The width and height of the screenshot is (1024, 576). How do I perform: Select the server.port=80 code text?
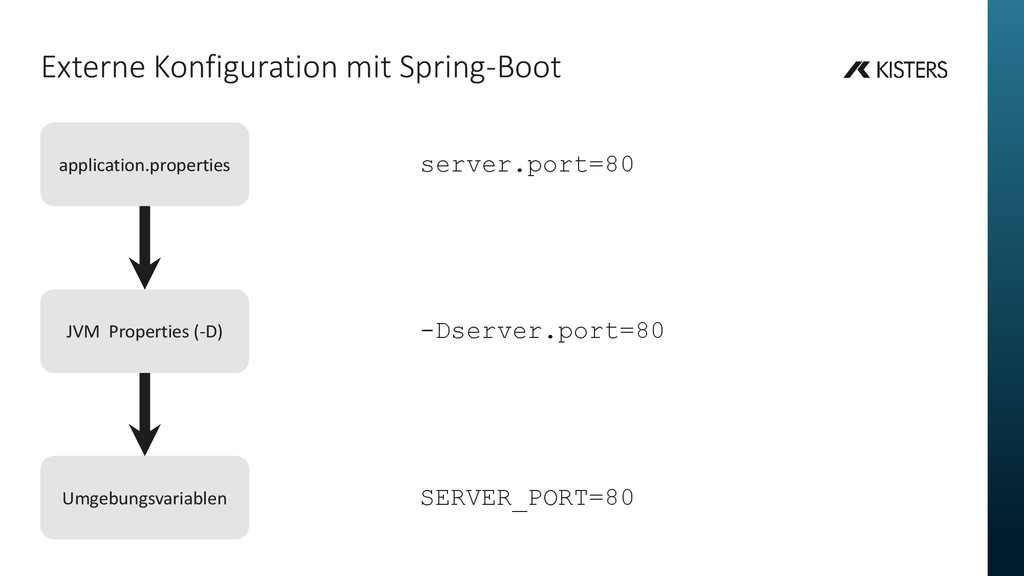pyautogui.click(x=527, y=165)
